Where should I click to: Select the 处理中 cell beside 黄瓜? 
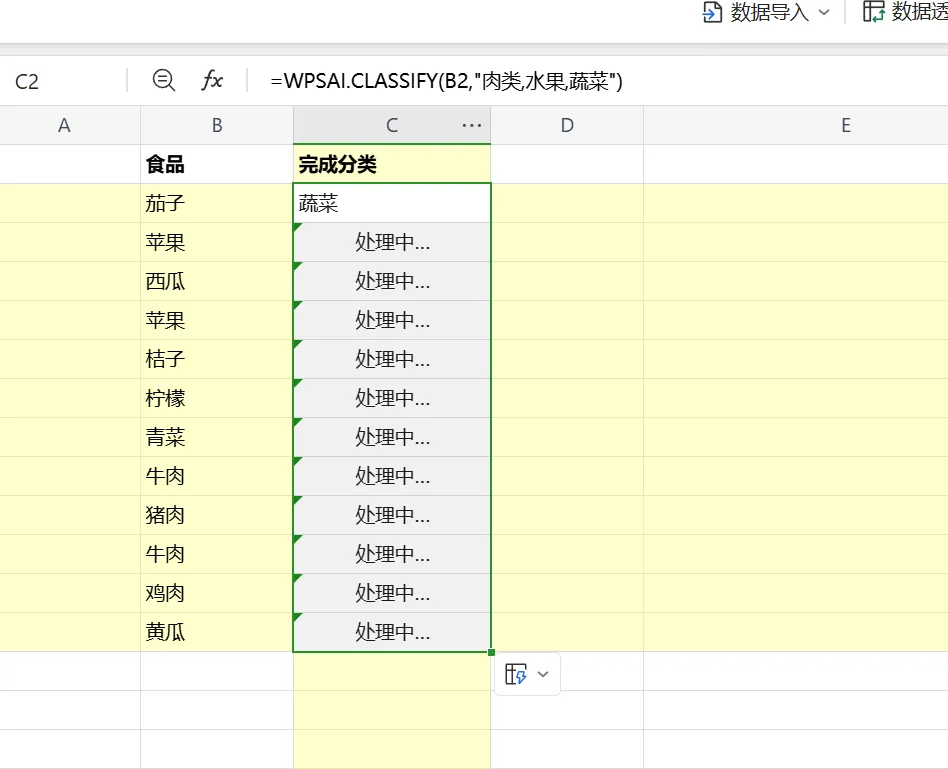tap(392, 632)
